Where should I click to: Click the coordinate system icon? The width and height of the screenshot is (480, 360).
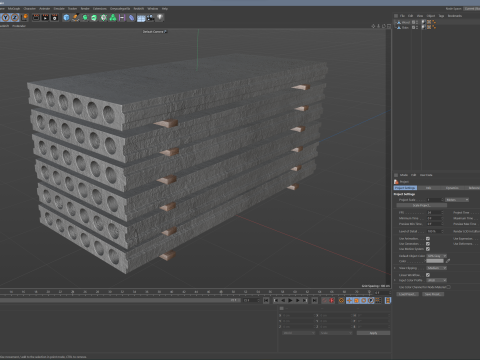point(24,18)
